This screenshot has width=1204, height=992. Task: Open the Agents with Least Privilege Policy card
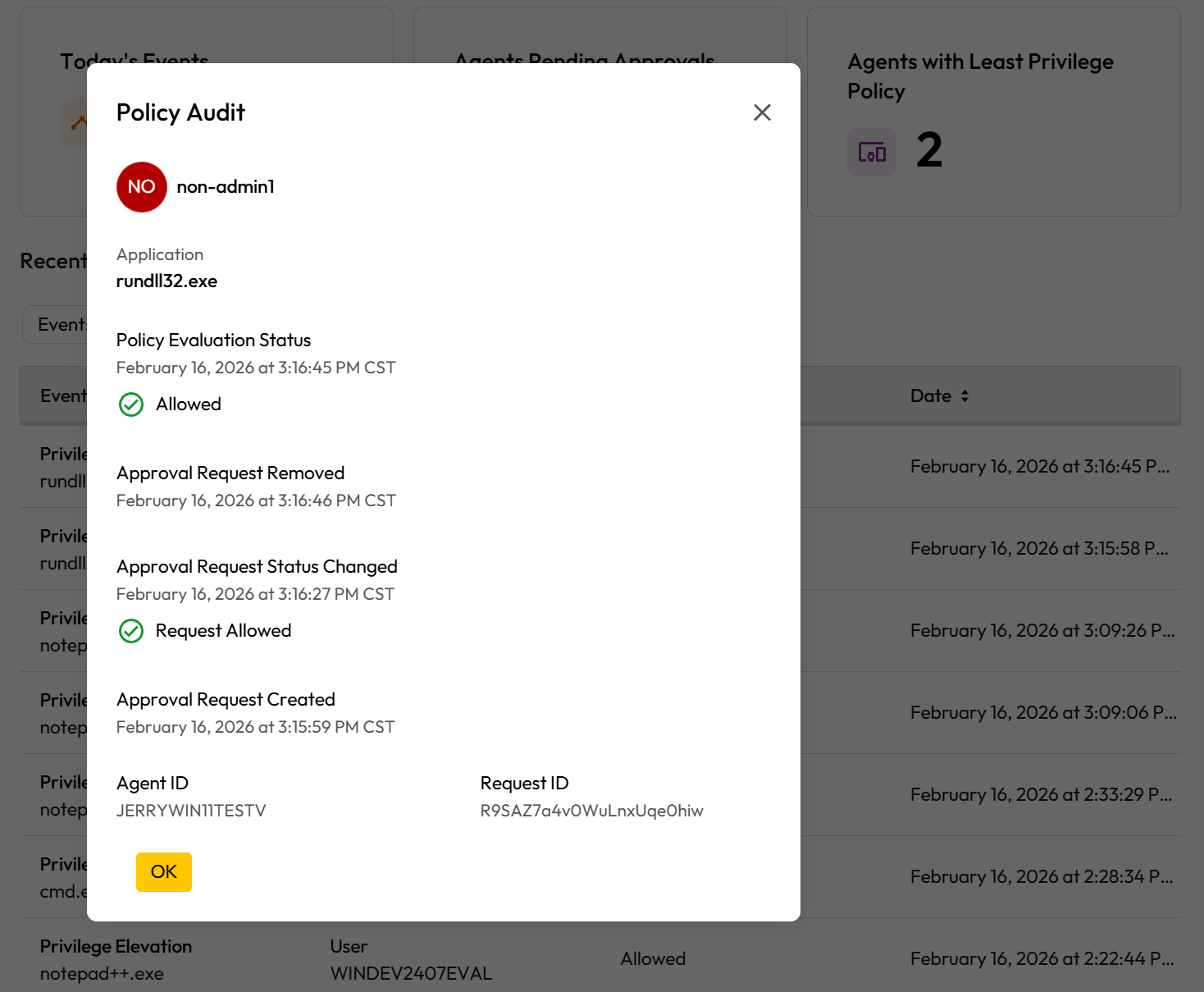tap(994, 112)
